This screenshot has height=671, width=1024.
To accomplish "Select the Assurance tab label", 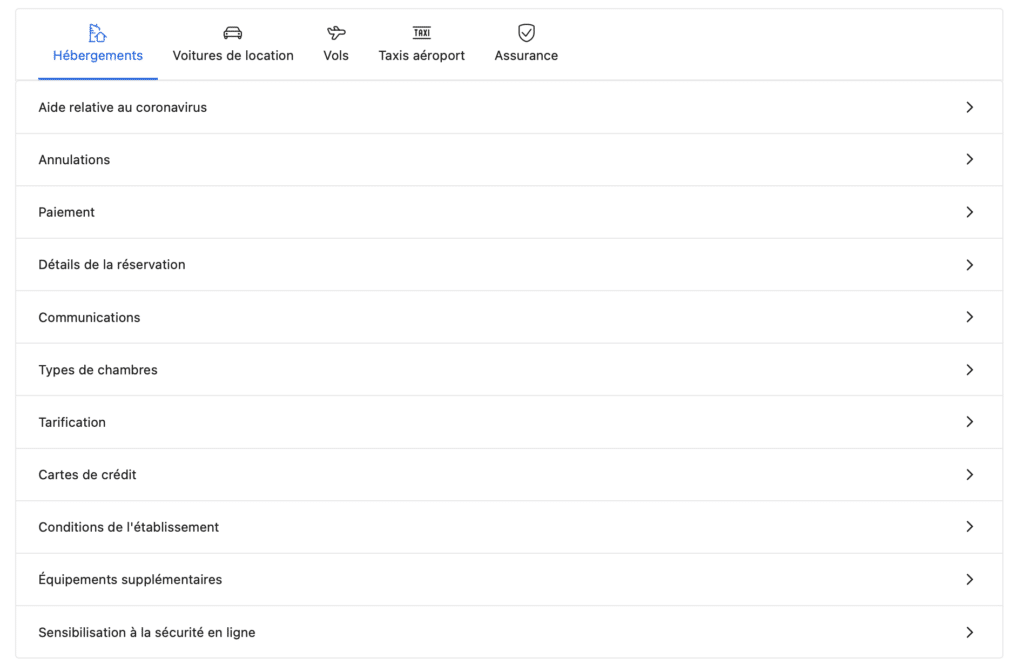I will point(526,56).
